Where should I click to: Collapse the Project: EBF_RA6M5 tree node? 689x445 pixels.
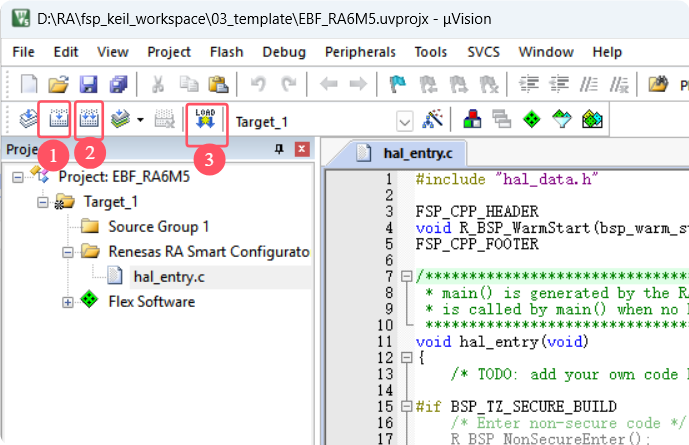coord(18,177)
